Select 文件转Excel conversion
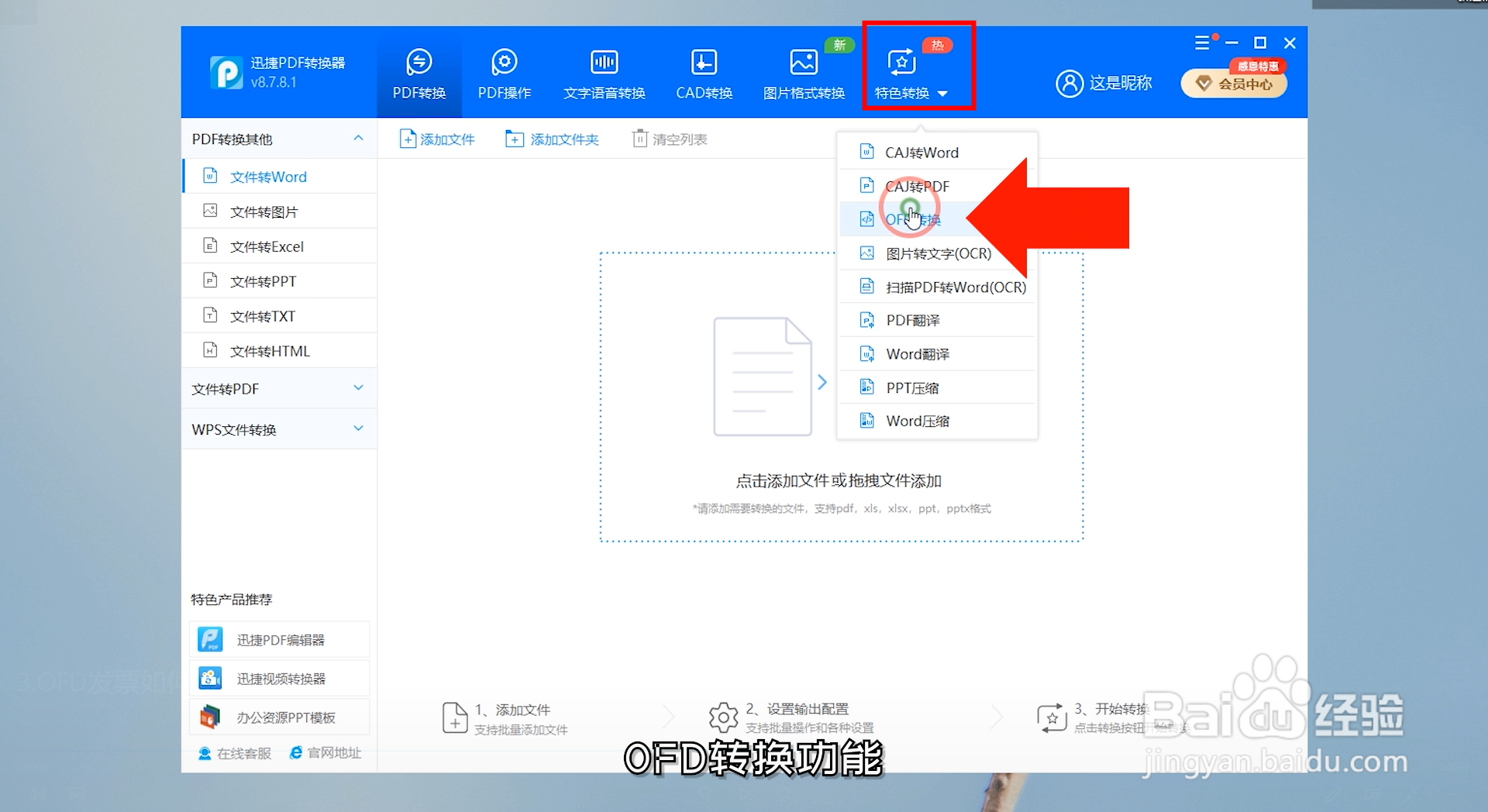This screenshot has height=812, width=1488. [267, 246]
